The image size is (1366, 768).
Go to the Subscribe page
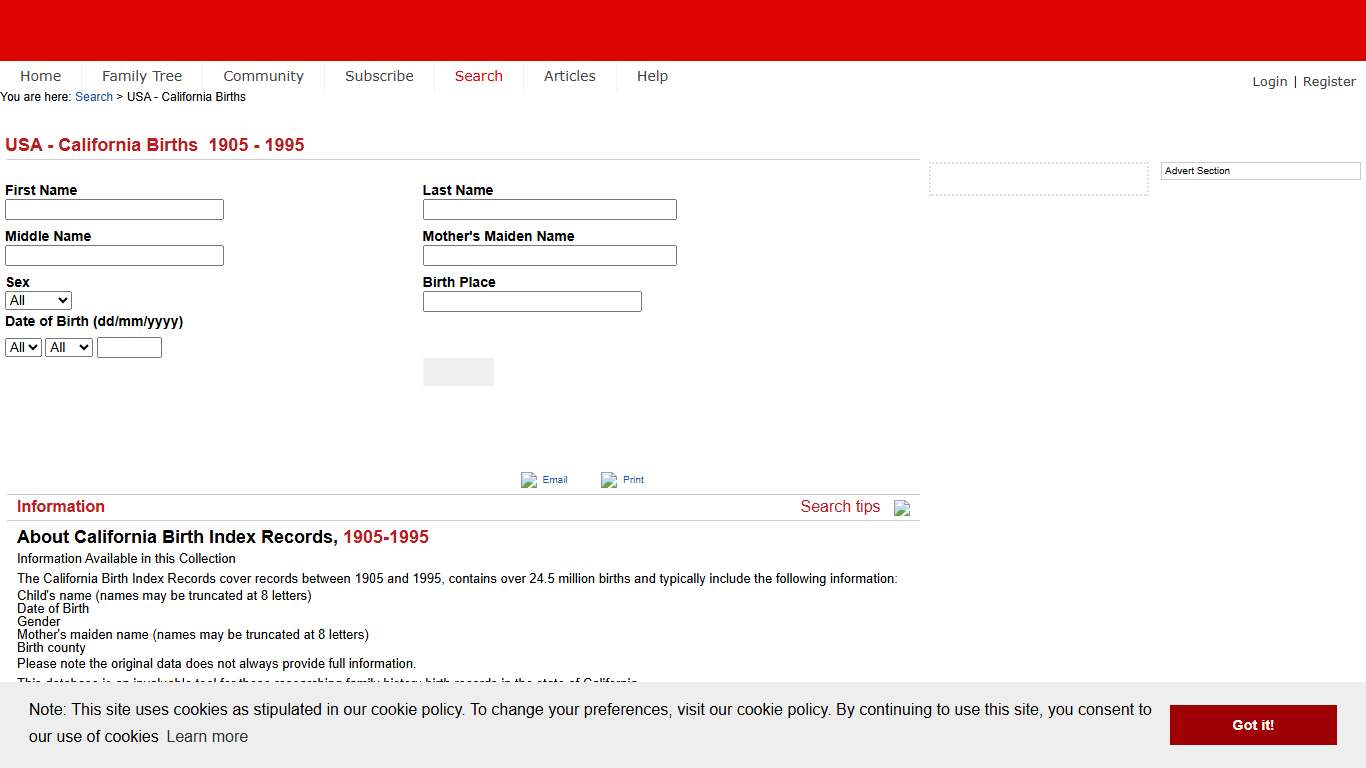pyautogui.click(x=379, y=76)
